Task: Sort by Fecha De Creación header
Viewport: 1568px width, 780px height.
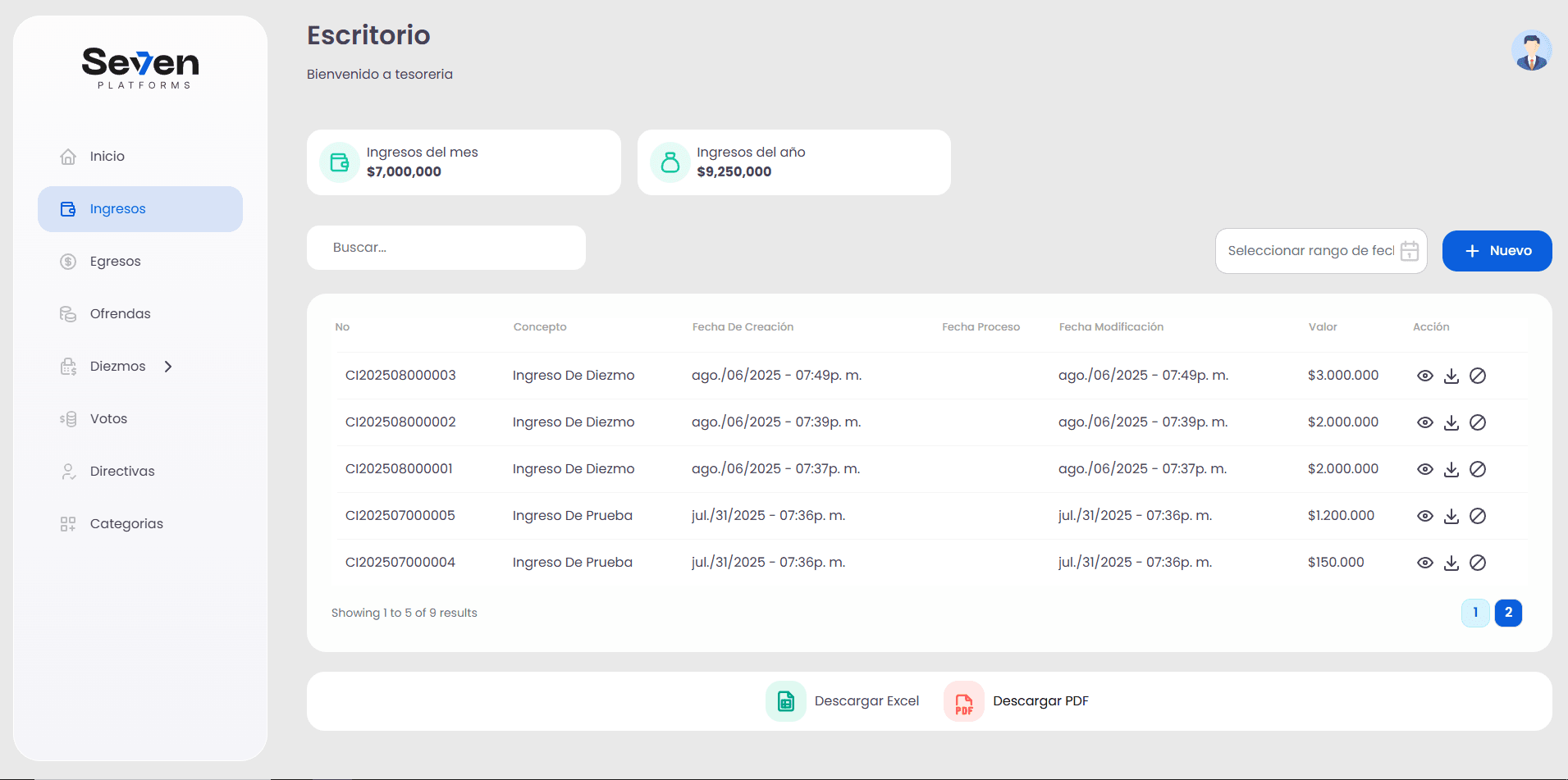Action: (x=743, y=327)
